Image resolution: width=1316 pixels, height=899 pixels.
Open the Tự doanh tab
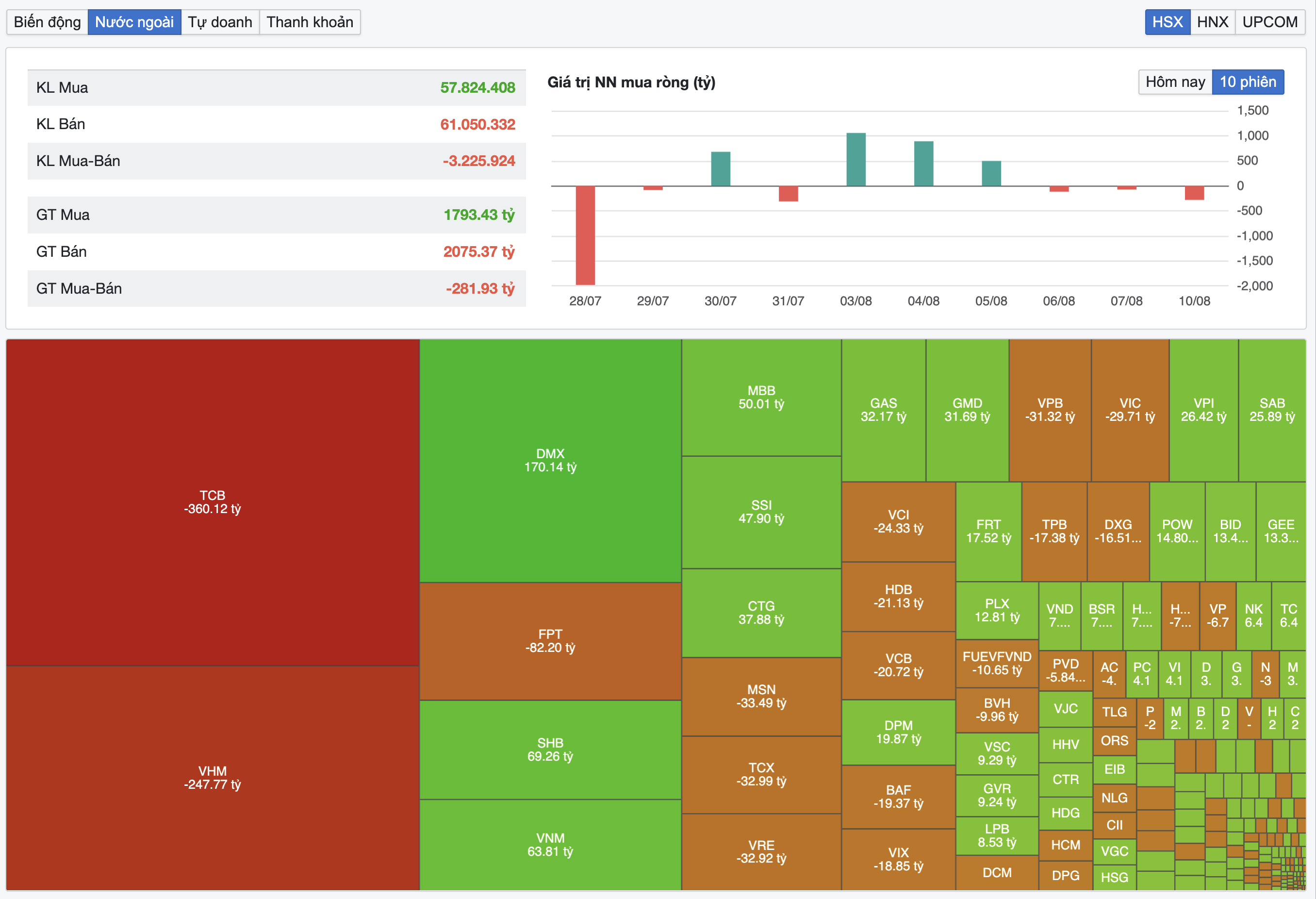(x=220, y=22)
